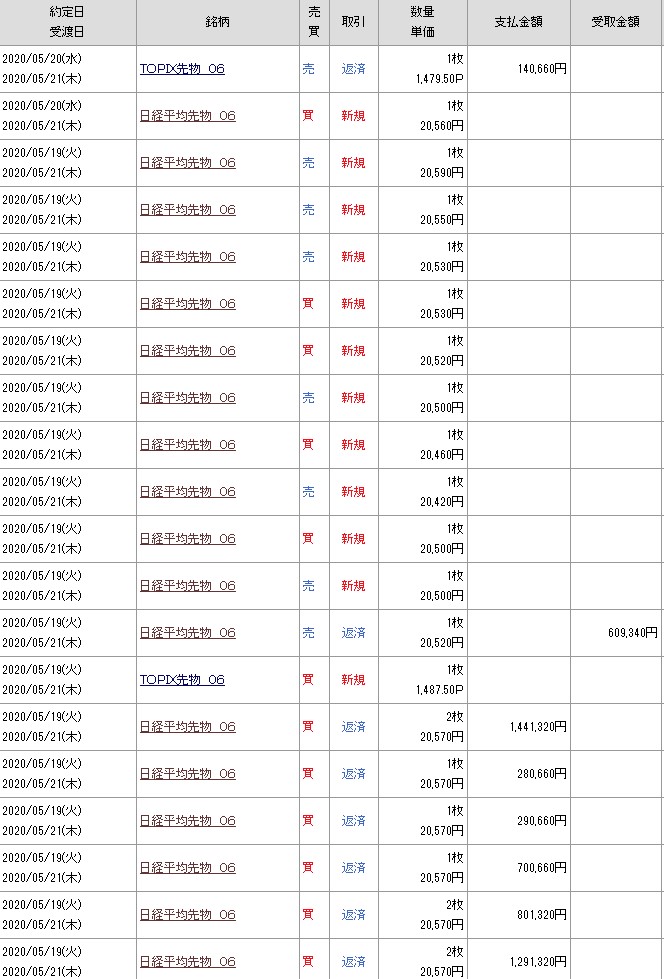Image resolution: width=664 pixels, height=979 pixels.
Task: Select 日経平均先物 06 link with 700,660円 payment
Action: [x=188, y=868]
